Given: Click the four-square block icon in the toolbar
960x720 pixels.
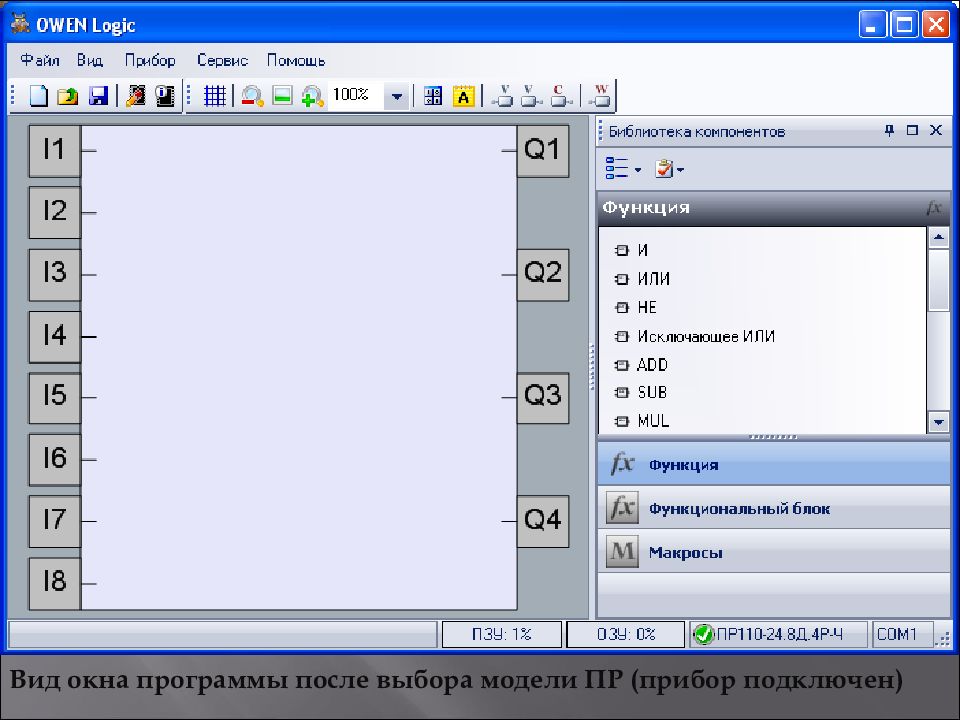Looking at the screenshot, I should [x=433, y=96].
